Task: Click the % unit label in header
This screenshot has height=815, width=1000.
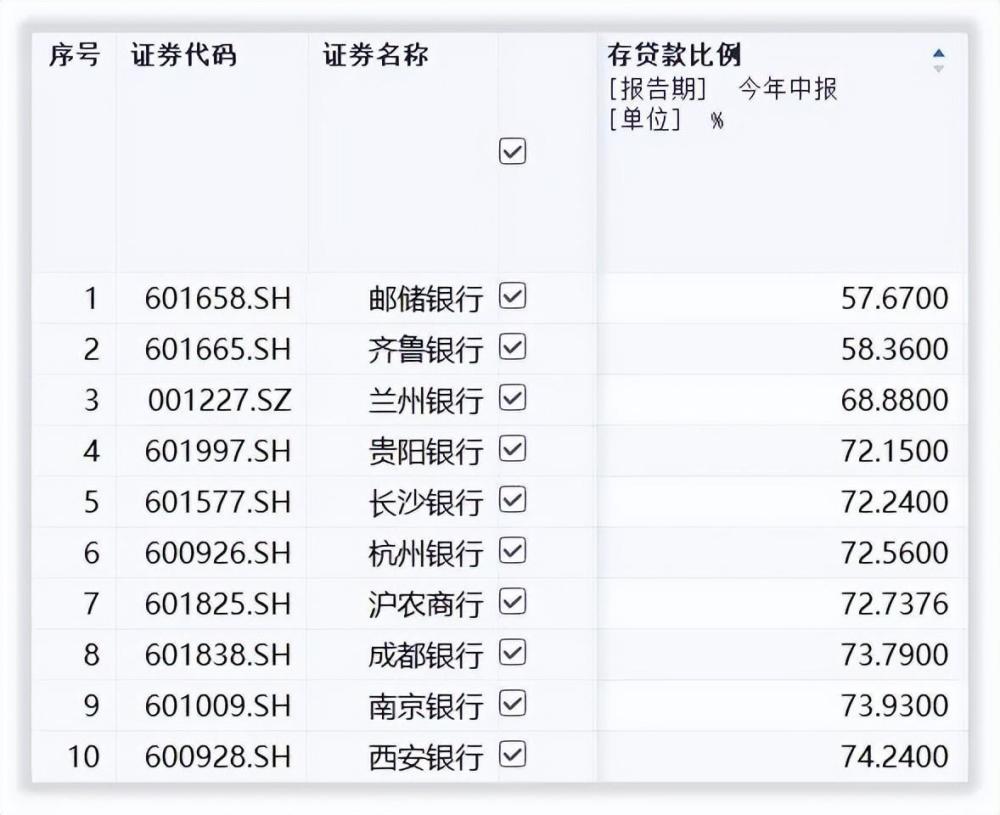Action: coord(717,120)
